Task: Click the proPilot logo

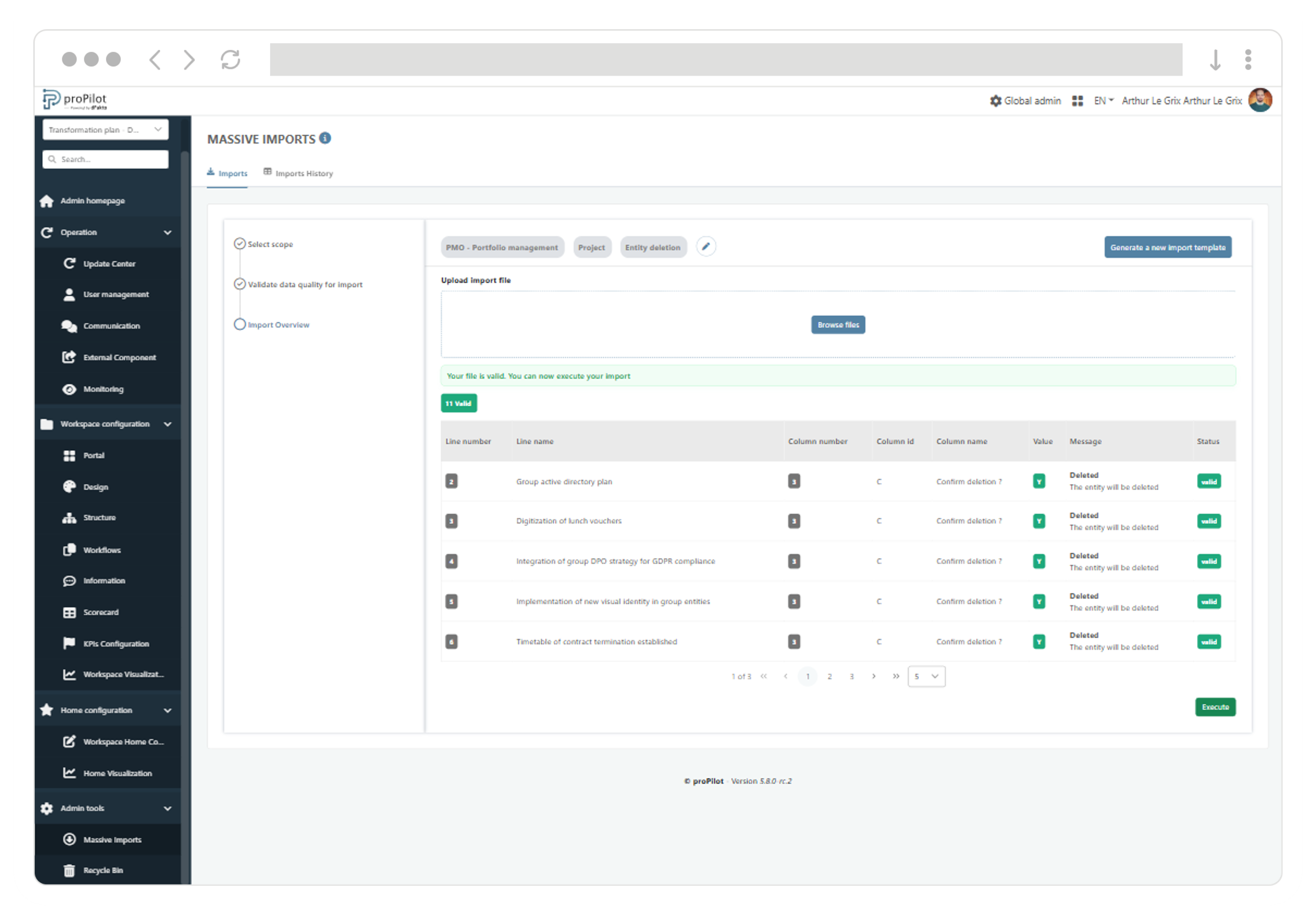Action: pyautogui.click(x=74, y=100)
